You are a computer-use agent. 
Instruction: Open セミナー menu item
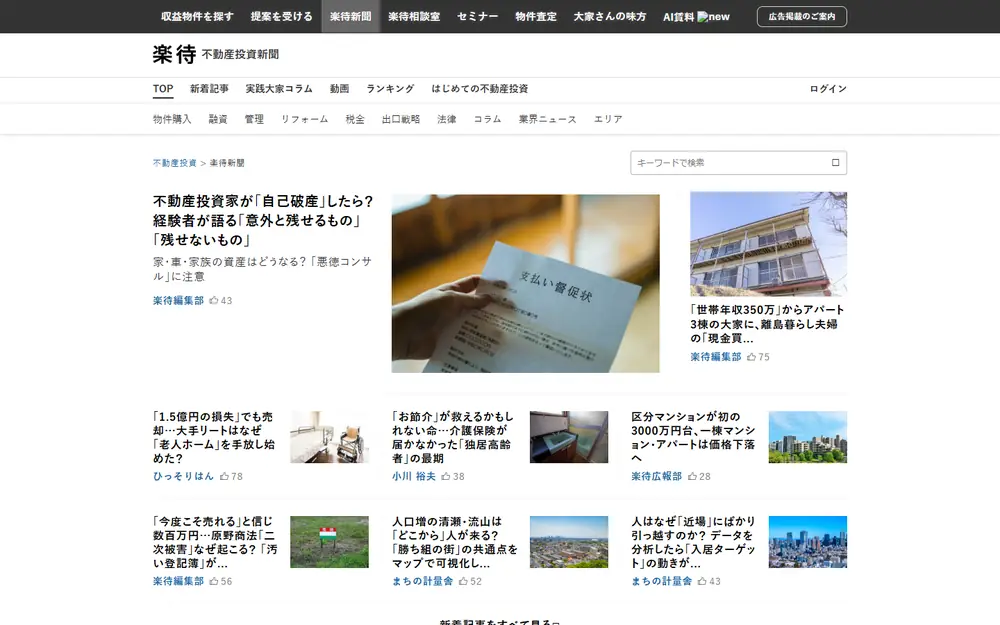coord(477,17)
